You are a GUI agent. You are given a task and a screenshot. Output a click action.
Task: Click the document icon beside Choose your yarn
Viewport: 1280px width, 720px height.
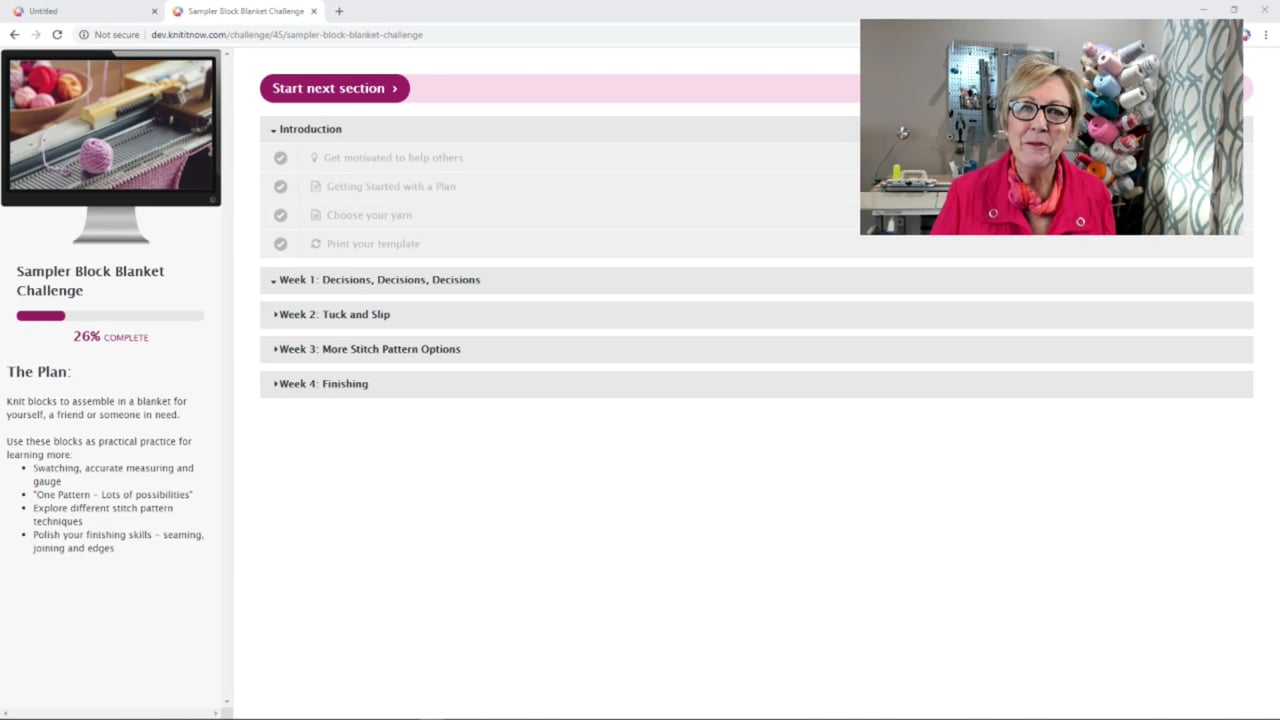tap(316, 215)
